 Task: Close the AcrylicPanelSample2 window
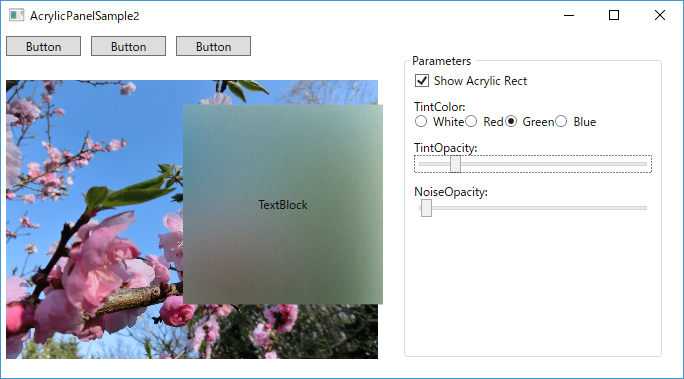660,15
